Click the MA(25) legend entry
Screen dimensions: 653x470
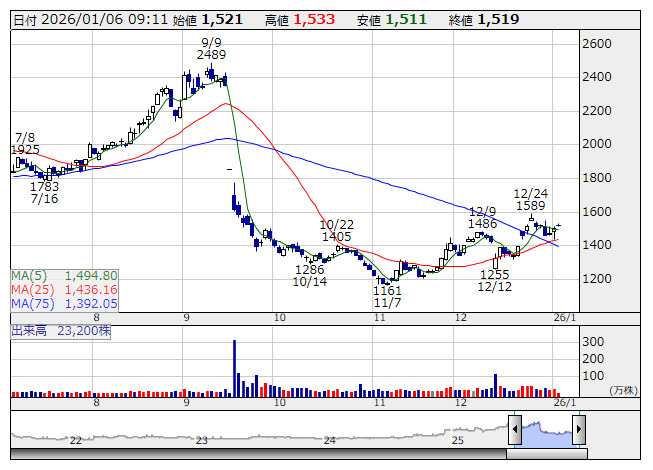pyautogui.click(x=65, y=289)
